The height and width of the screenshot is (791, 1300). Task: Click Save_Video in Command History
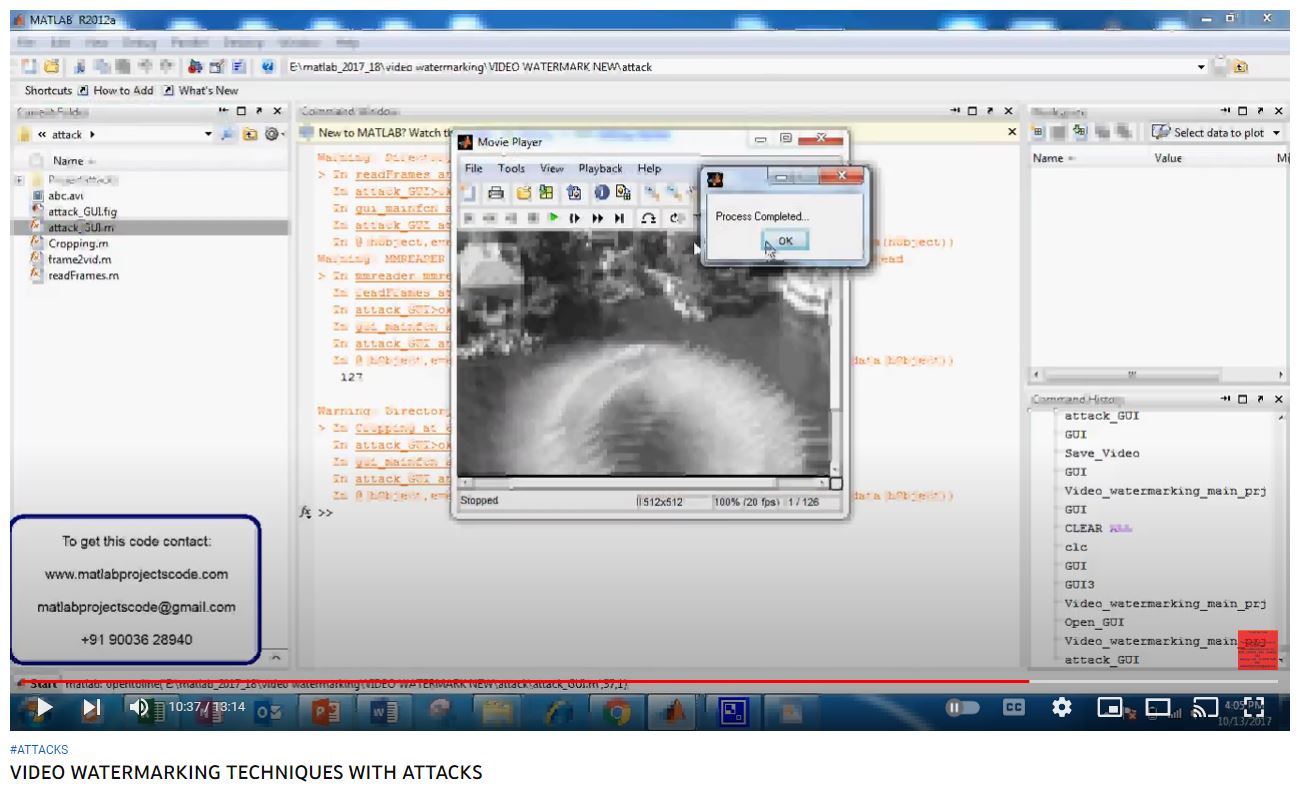pyautogui.click(x=1102, y=453)
